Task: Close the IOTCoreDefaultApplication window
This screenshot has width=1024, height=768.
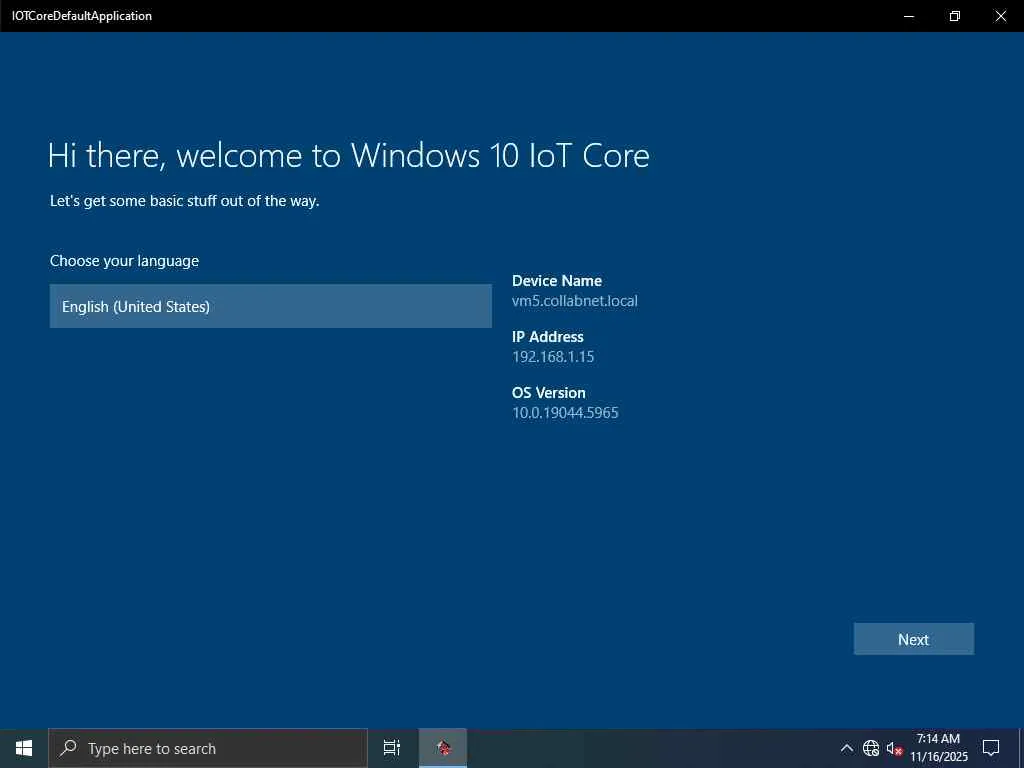Action: pos(1000,16)
